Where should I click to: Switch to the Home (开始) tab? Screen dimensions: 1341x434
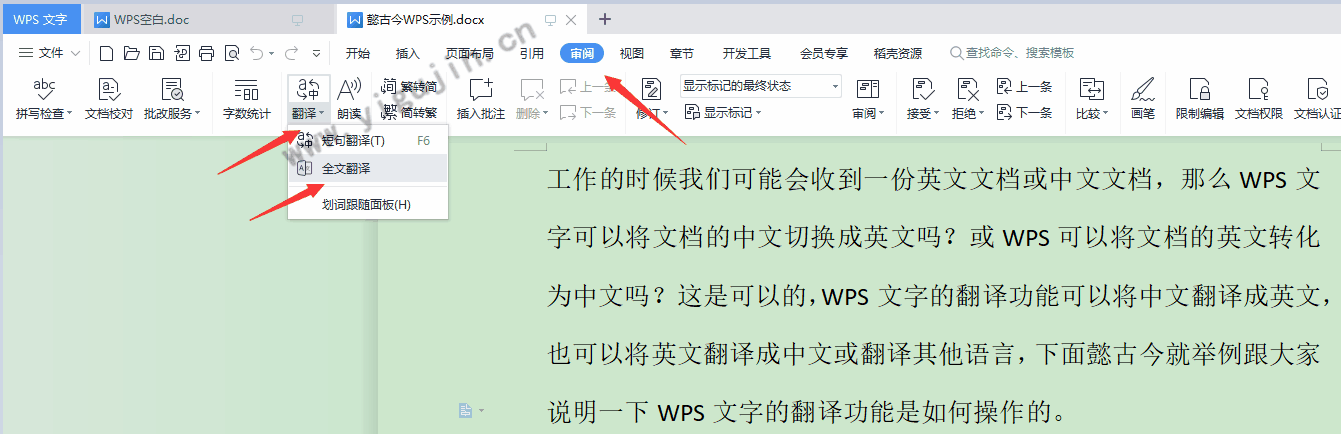tap(357, 53)
